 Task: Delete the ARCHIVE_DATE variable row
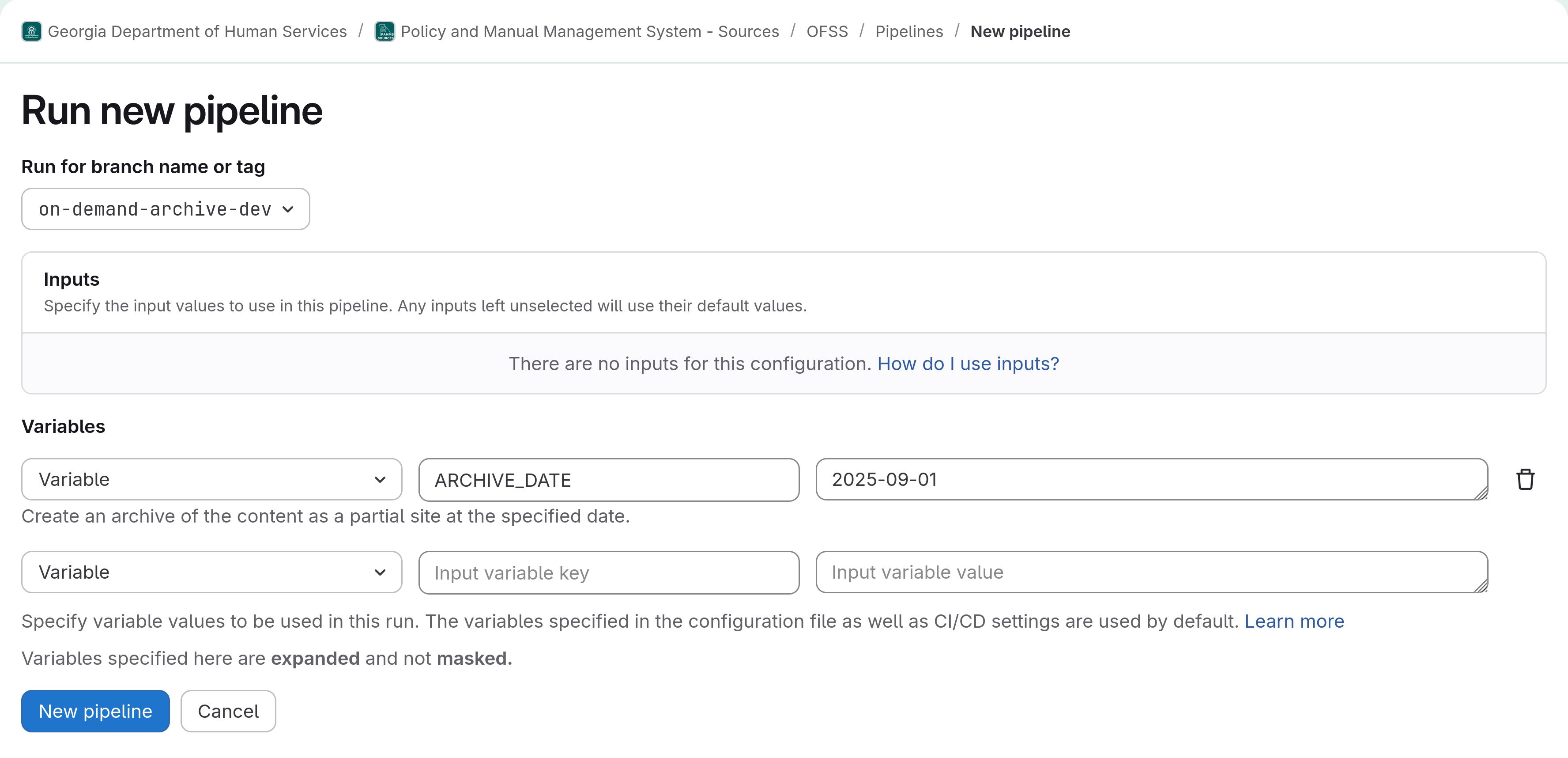click(x=1525, y=480)
